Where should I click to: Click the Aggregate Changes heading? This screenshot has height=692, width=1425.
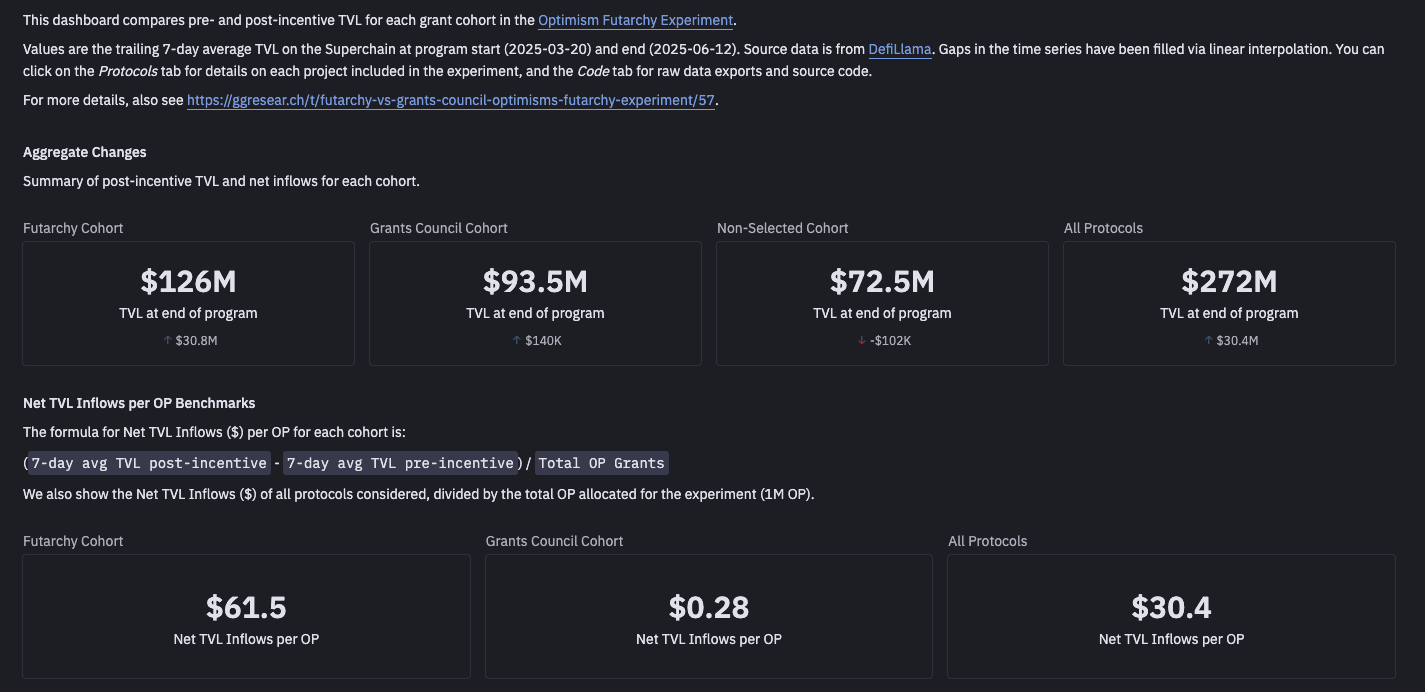coord(85,152)
